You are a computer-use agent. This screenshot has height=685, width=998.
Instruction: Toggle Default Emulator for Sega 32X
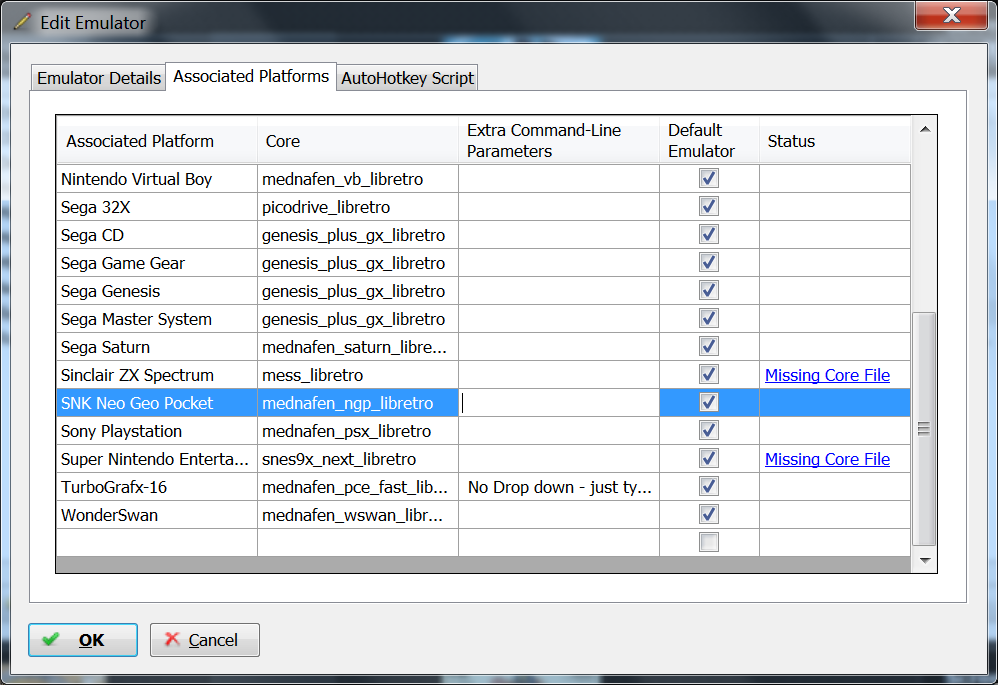click(709, 206)
